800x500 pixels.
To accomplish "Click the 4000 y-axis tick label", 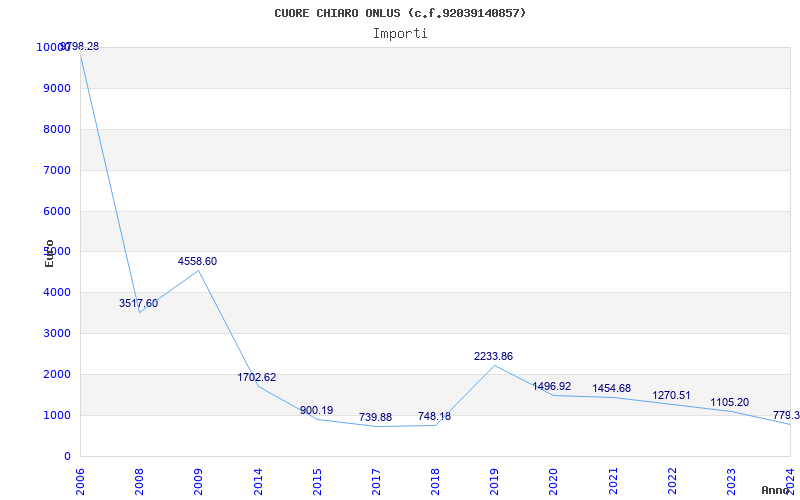I will pyautogui.click(x=57, y=292).
